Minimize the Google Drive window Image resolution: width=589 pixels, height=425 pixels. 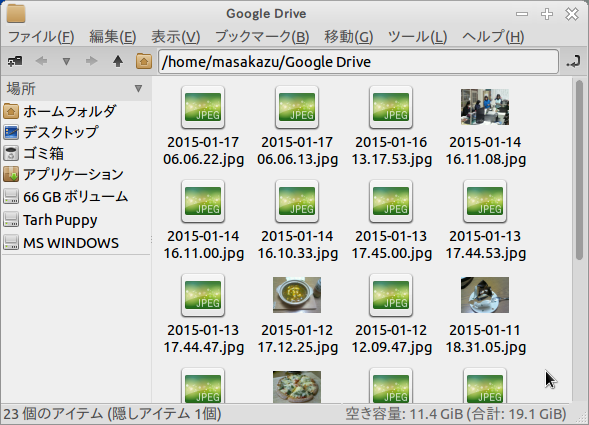522,14
